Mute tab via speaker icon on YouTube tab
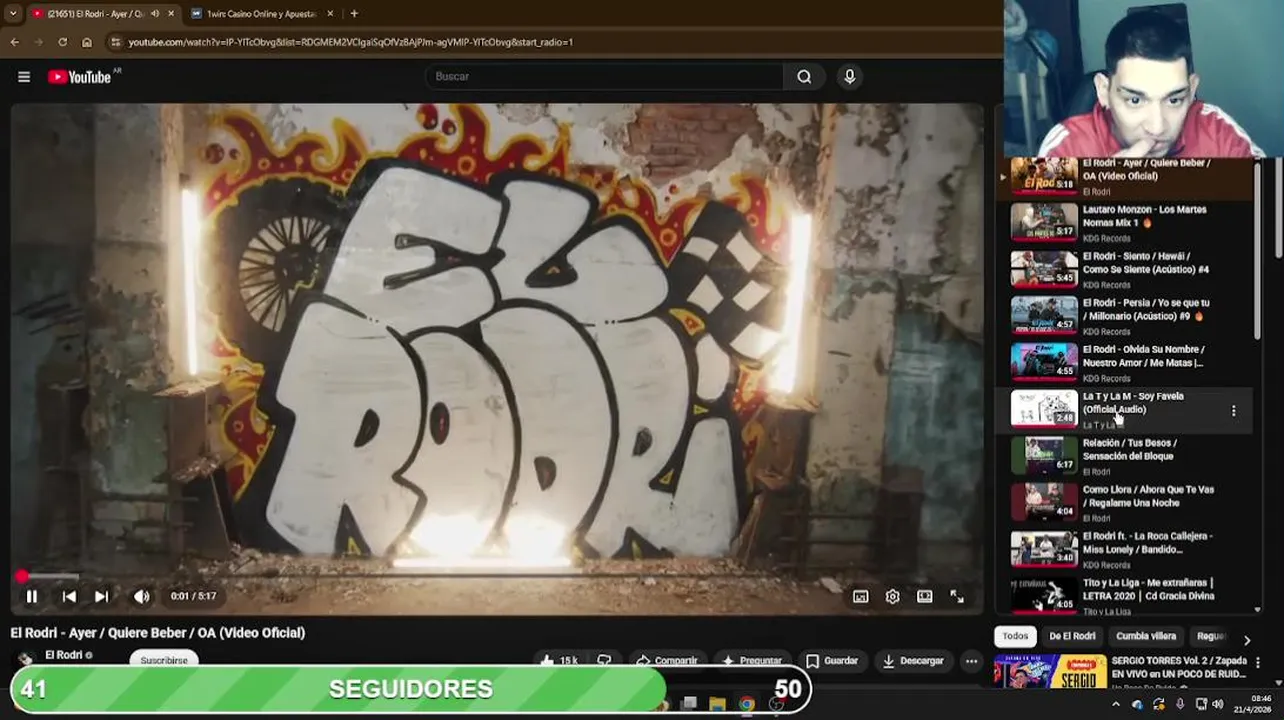The image size is (1284, 720). pyautogui.click(x=154, y=14)
